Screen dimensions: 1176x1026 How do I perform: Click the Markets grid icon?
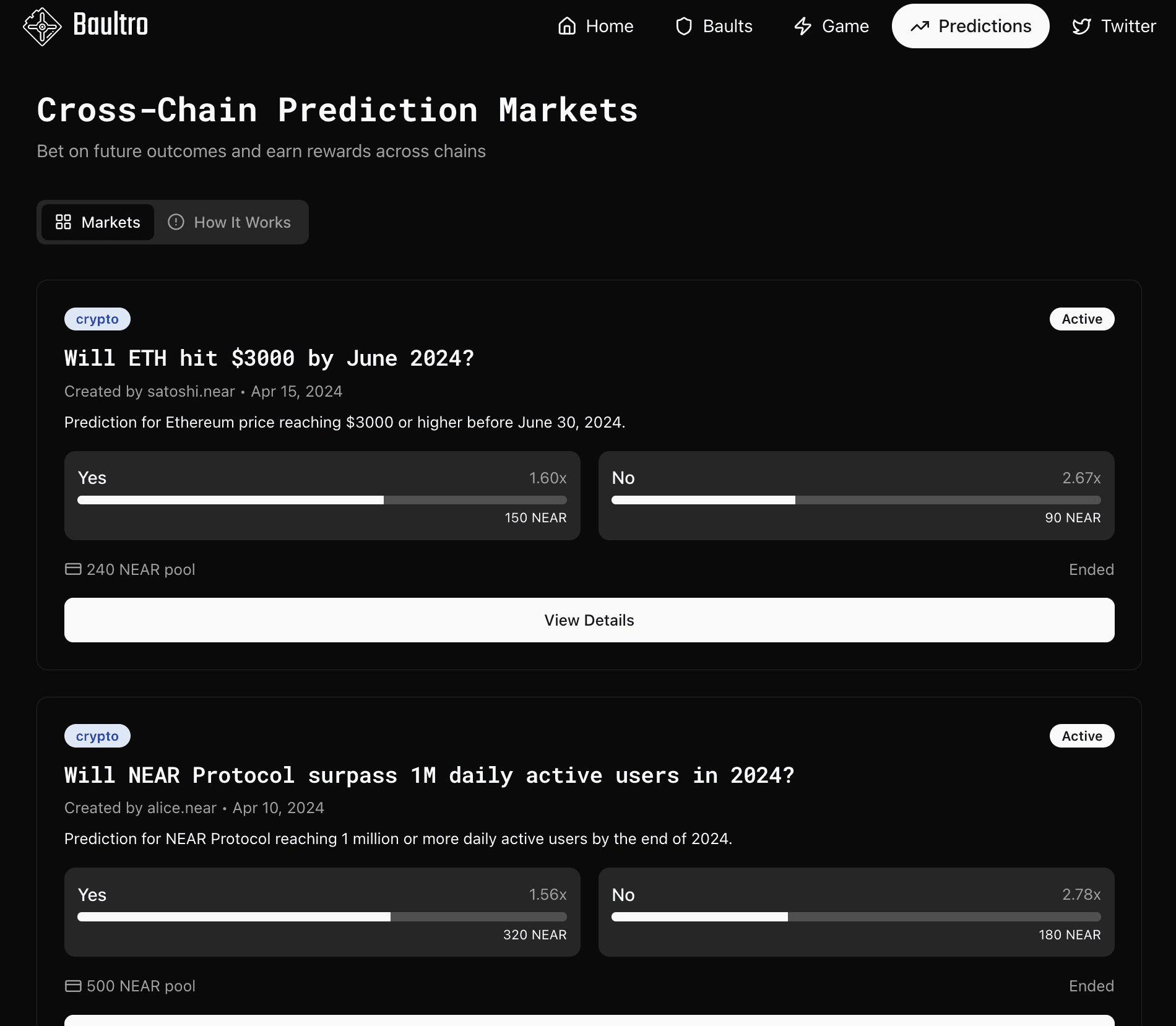(x=64, y=222)
